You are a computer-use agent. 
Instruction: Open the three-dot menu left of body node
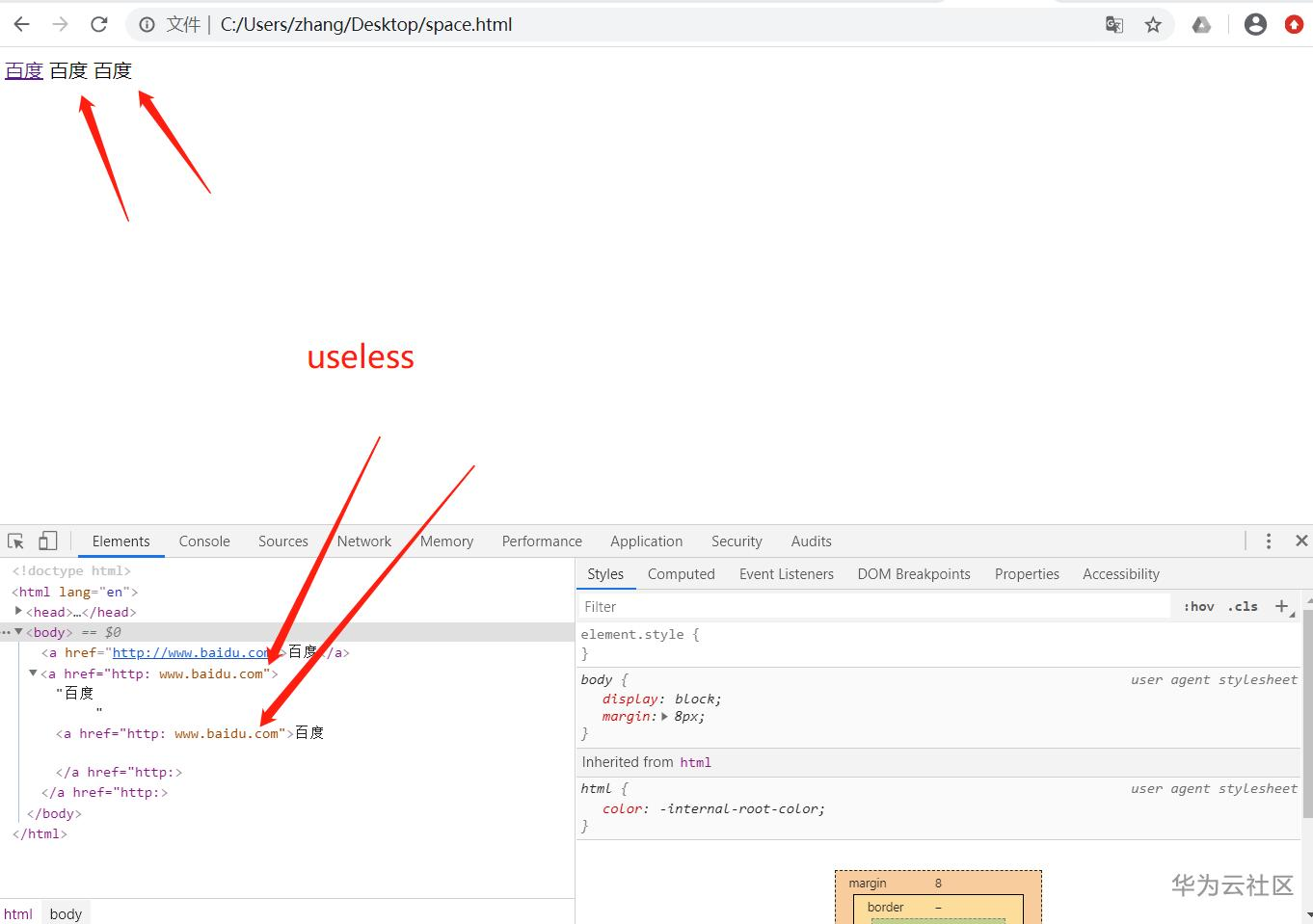(6, 633)
